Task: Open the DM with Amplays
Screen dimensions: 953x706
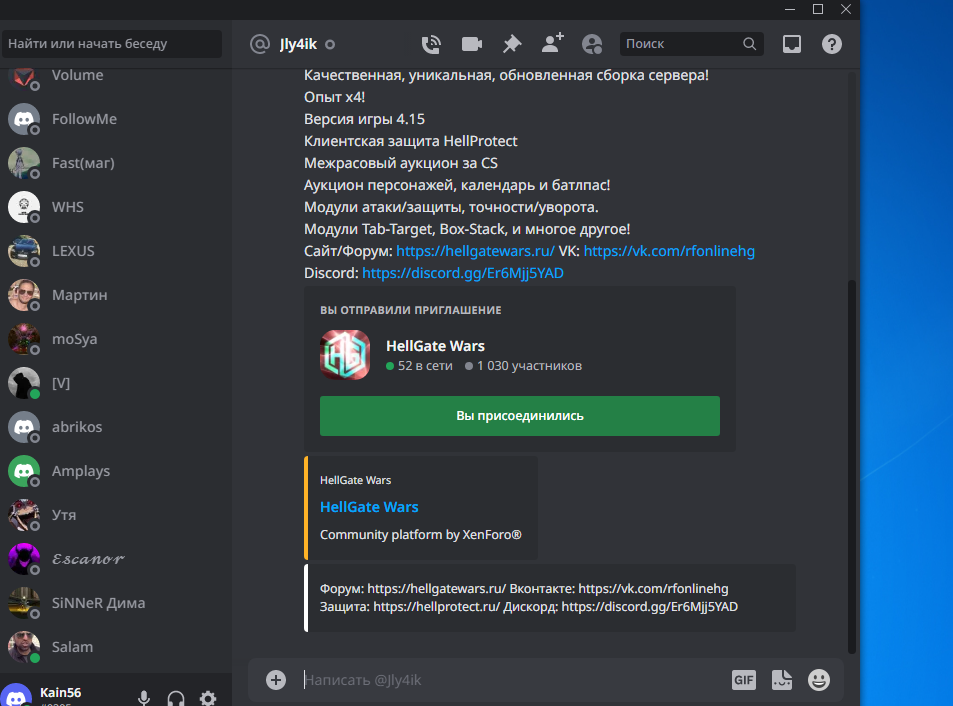Action: coord(115,471)
